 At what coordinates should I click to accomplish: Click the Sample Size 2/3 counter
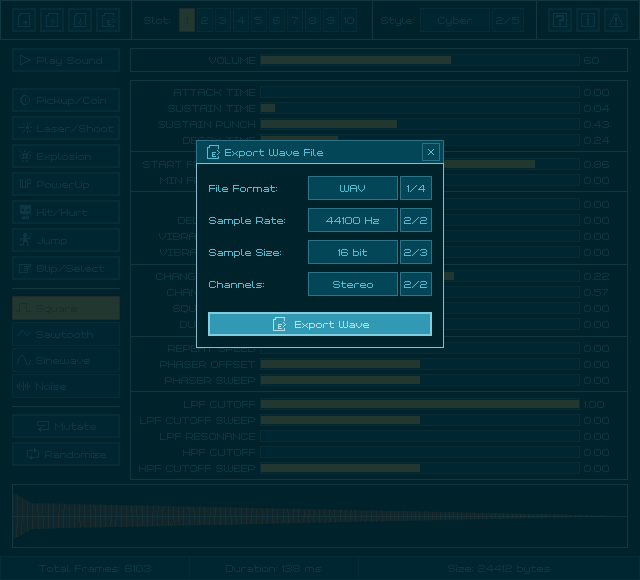(x=416, y=252)
